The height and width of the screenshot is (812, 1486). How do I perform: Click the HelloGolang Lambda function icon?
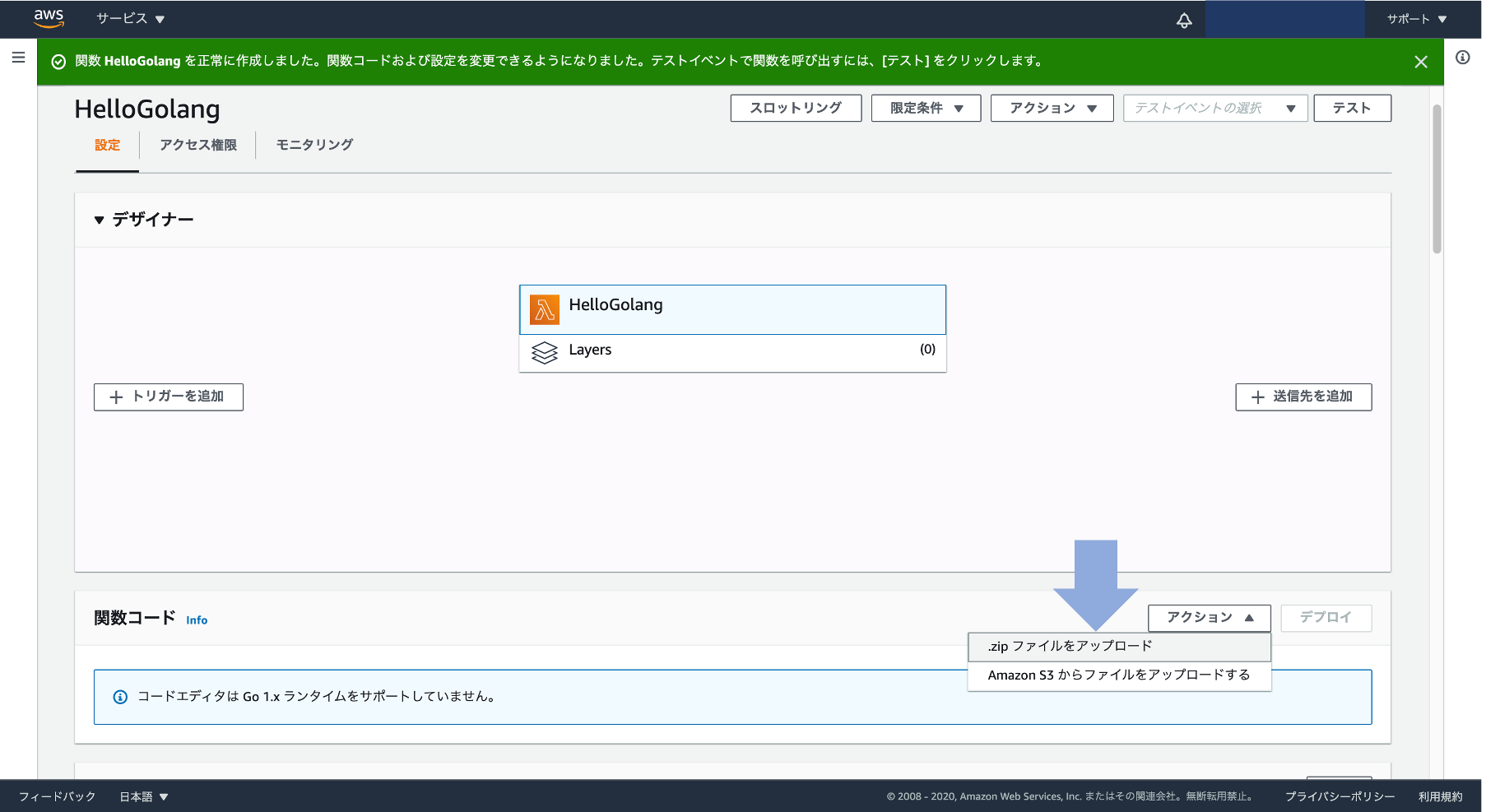point(544,309)
